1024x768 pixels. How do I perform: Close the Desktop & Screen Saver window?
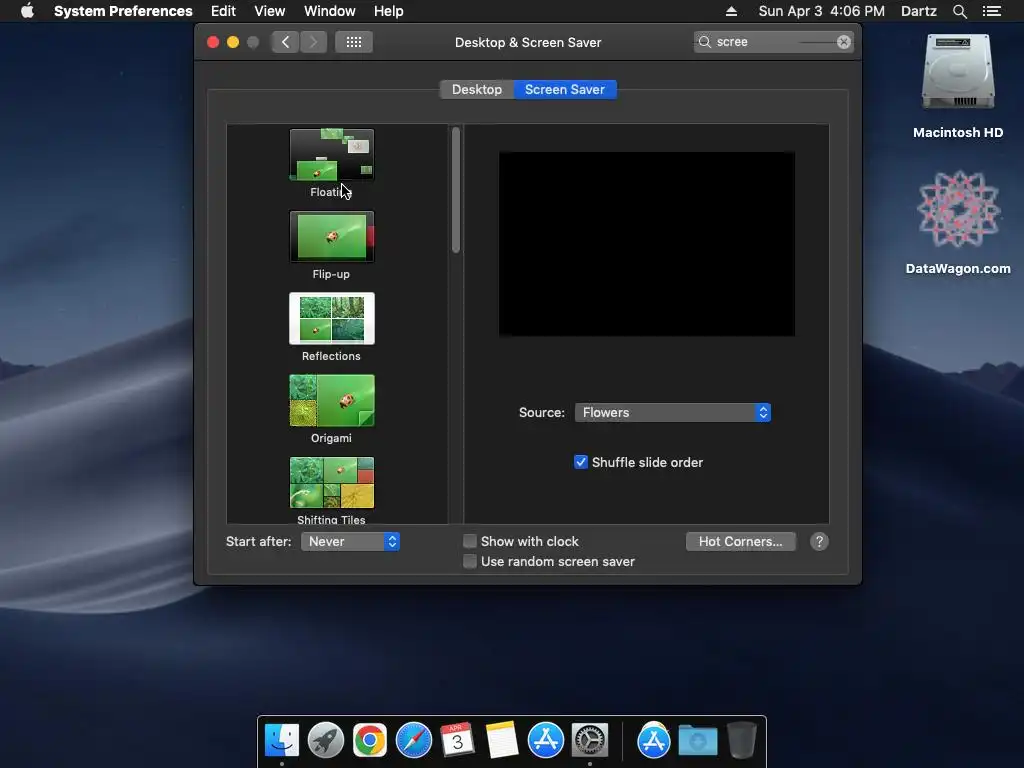[213, 42]
